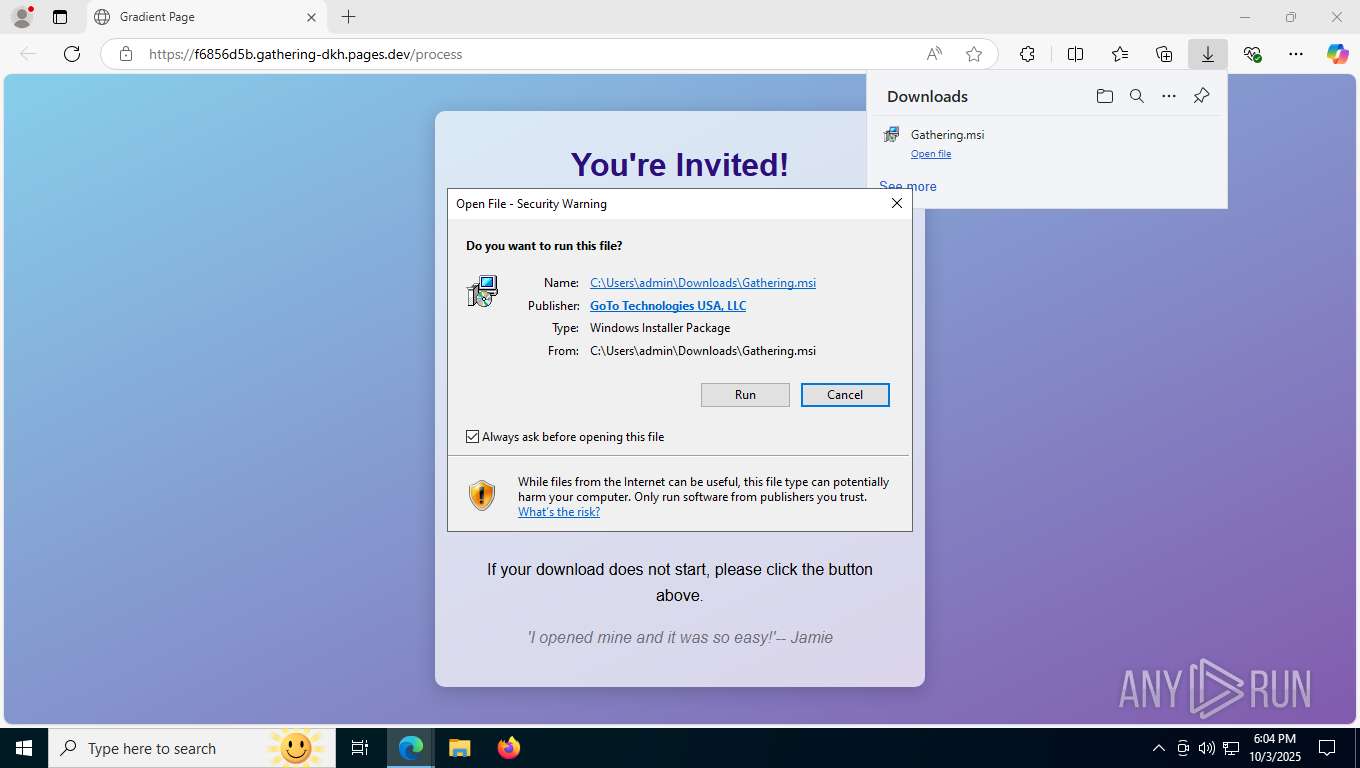This screenshot has height=768, width=1360.
Task: Pin the Downloads panel
Action: (x=1201, y=96)
